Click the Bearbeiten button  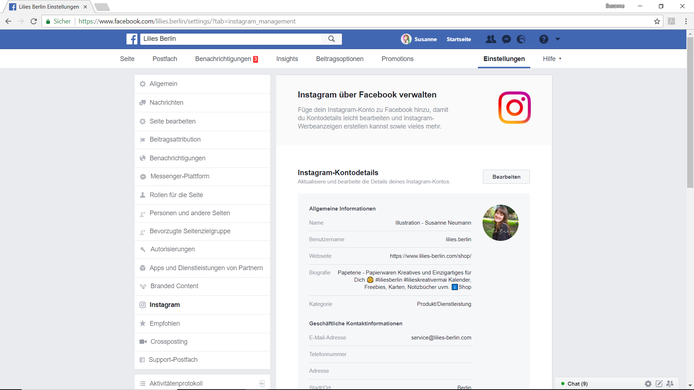pyautogui.click(x=506, y=177)
